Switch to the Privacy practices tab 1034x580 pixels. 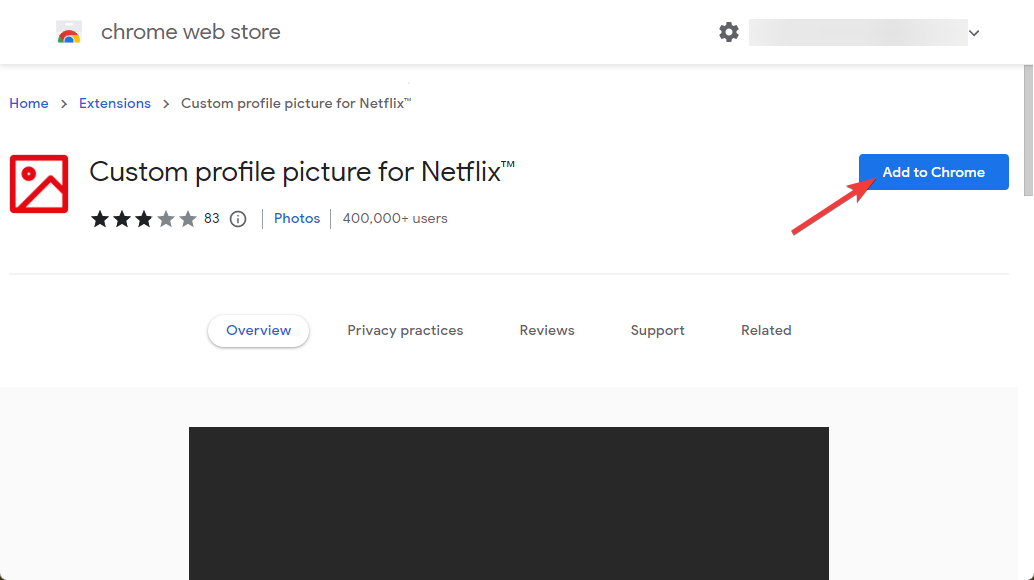pyautogui.click(x=406, y=331)
